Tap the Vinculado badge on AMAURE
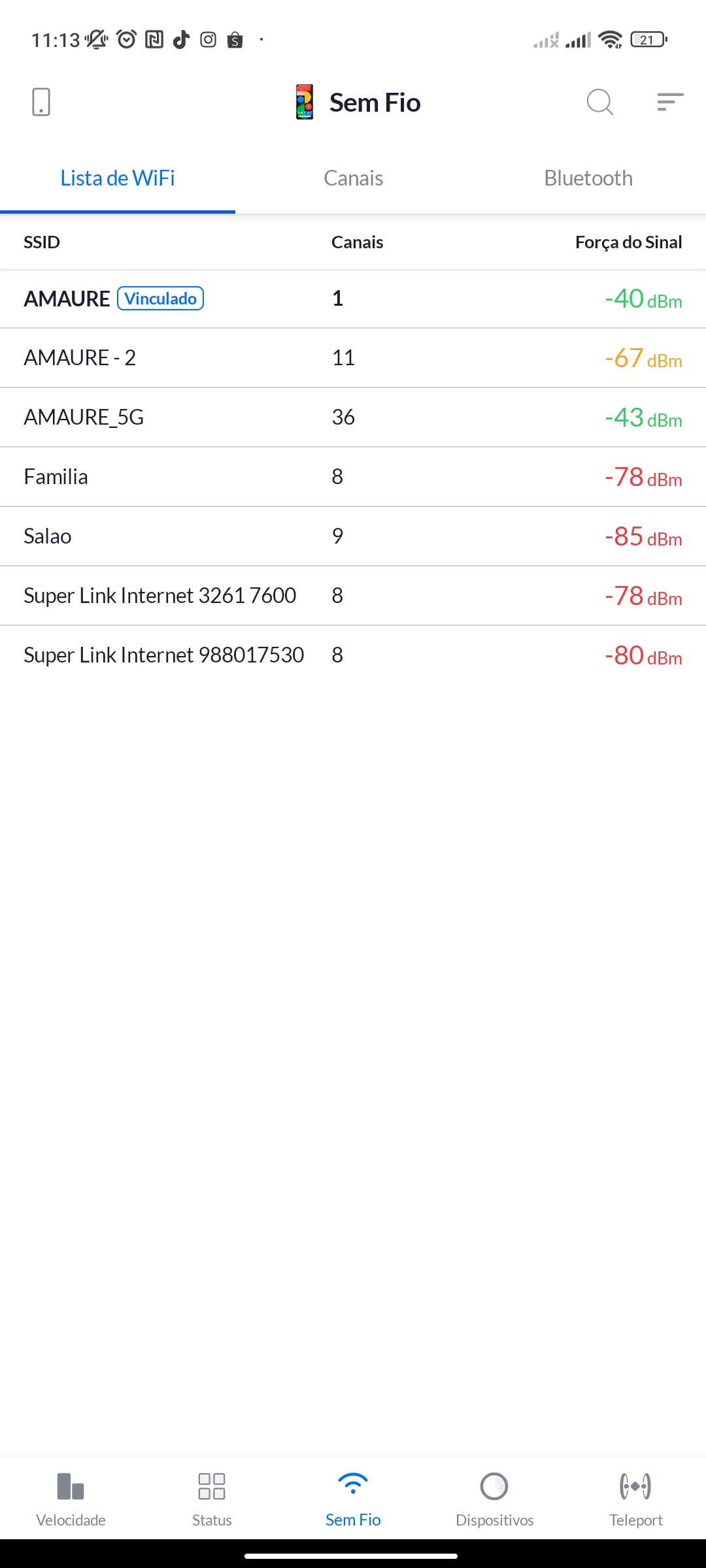Screen dimensions: 706x1568 click(x=160, y=299)
